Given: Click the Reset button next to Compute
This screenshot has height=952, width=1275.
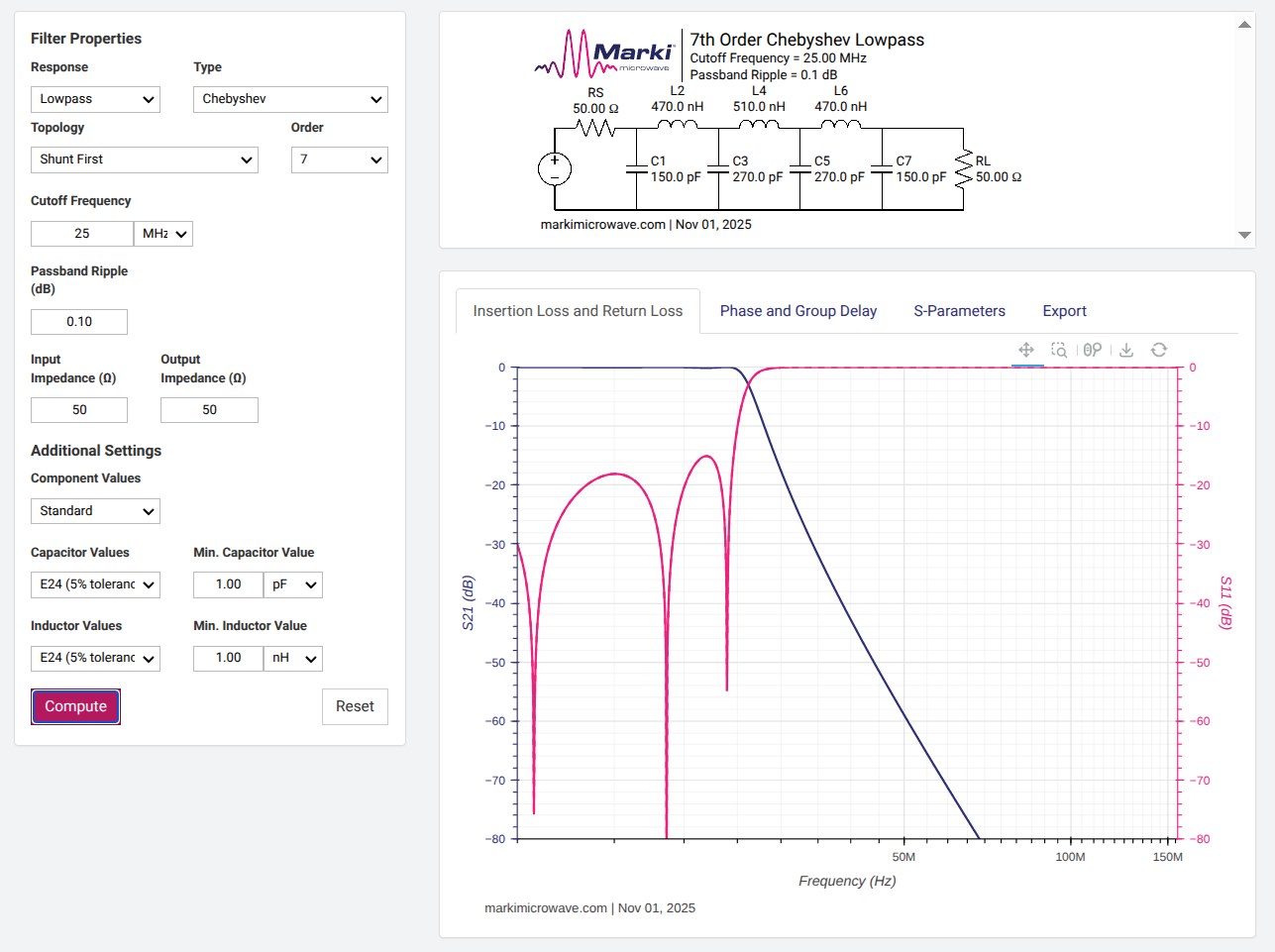Looking at the screenshot, I should (355, 706).
